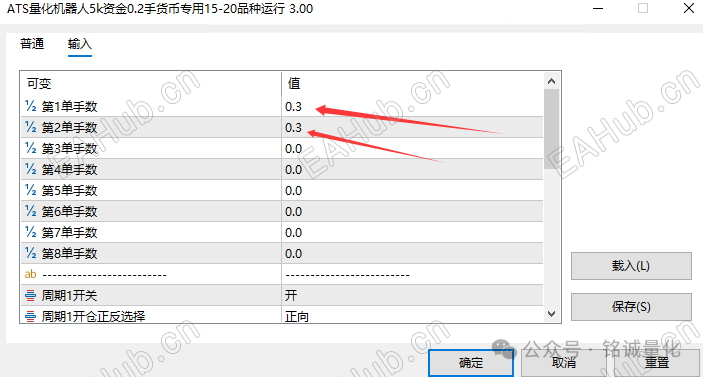The height and width of the screenshot is (377, 703).
Task: Click the ½ icon beside 第1单手数
Action: tap(30, 106)
